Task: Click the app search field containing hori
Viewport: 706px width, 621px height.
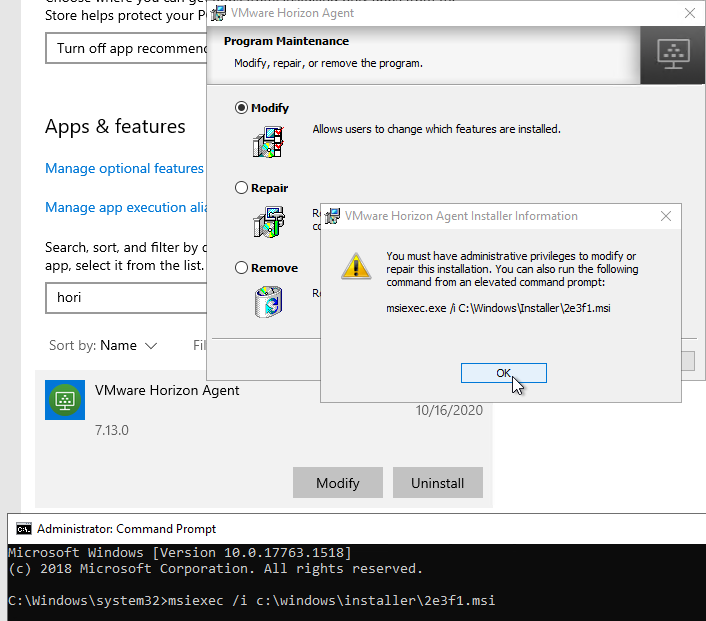Action: [x=126, y=298]
